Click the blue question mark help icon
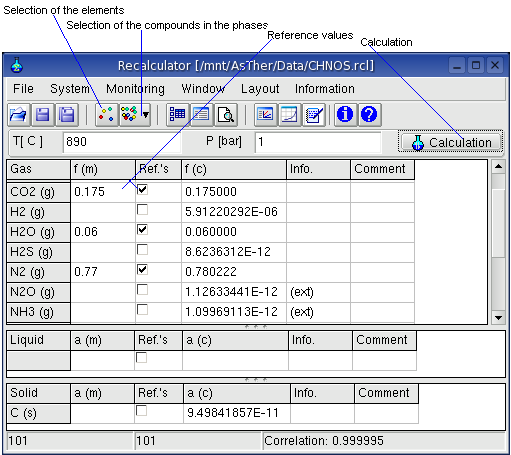Screen dimensions: 511x455 click(369, 115)
